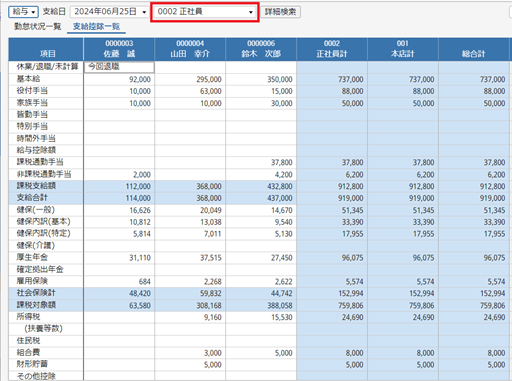Click the 健保(一般) value 20,049

(x=211, y=210)
